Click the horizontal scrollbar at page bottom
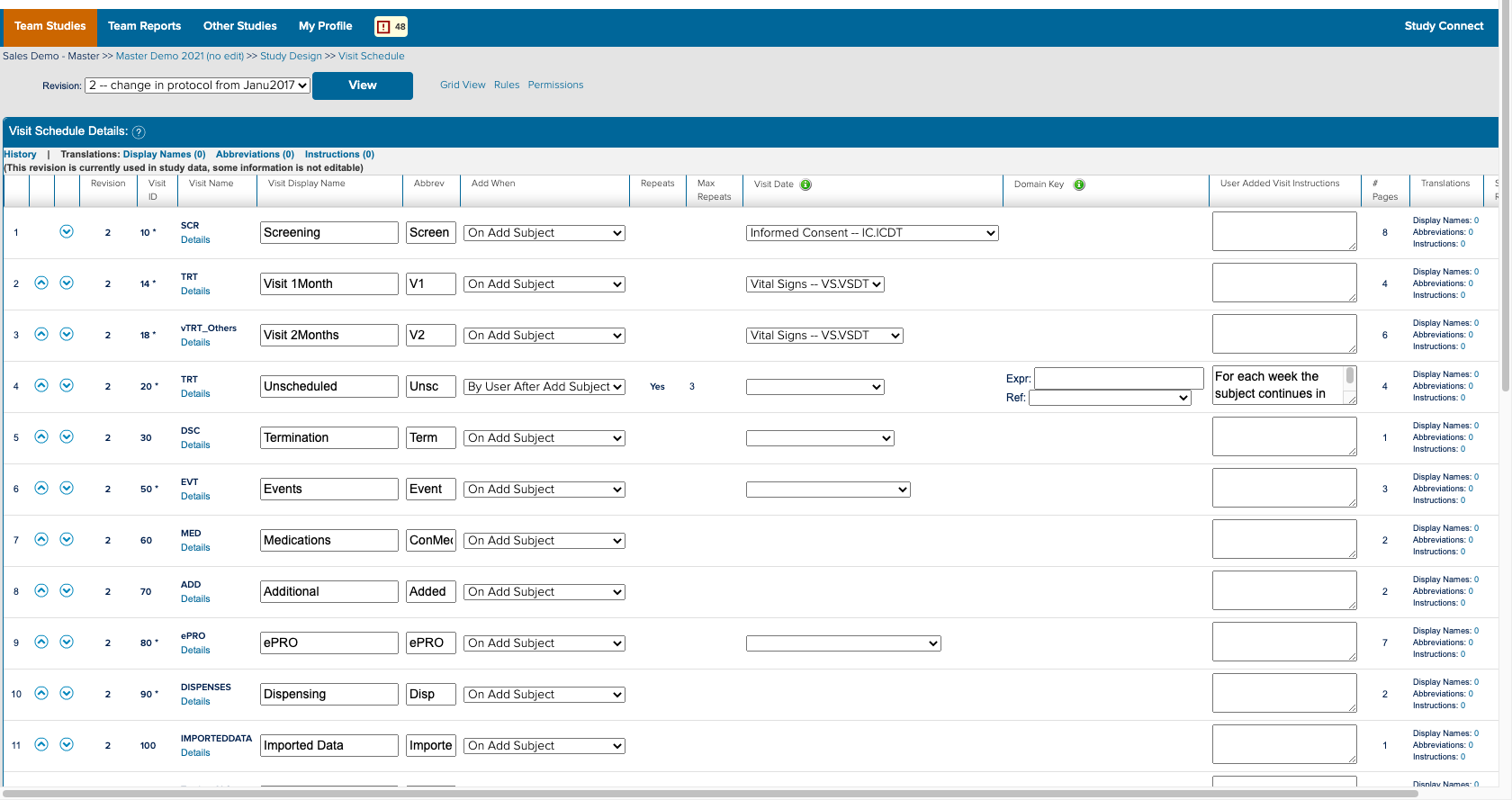 tap(720, 794)
